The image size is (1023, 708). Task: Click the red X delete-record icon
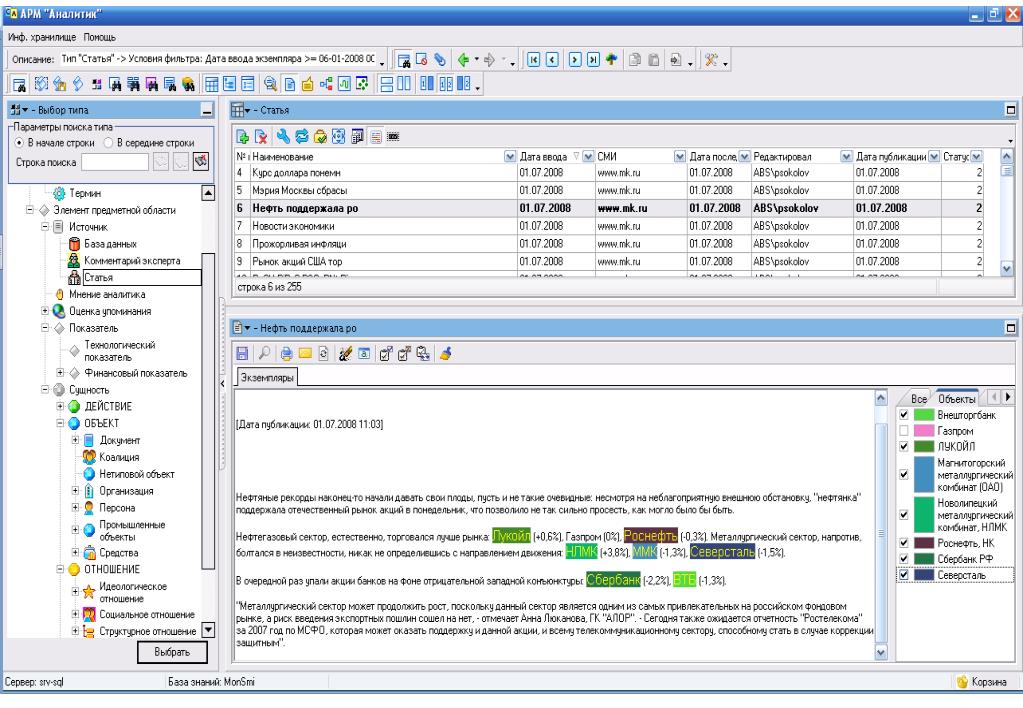click(x=261, y=136)
